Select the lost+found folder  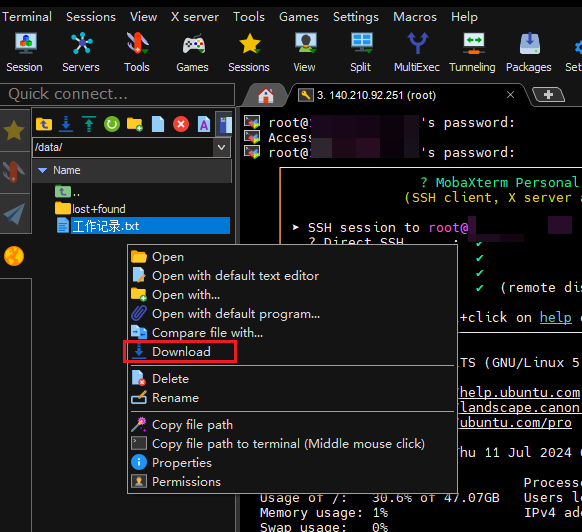(x=90, y=209)
